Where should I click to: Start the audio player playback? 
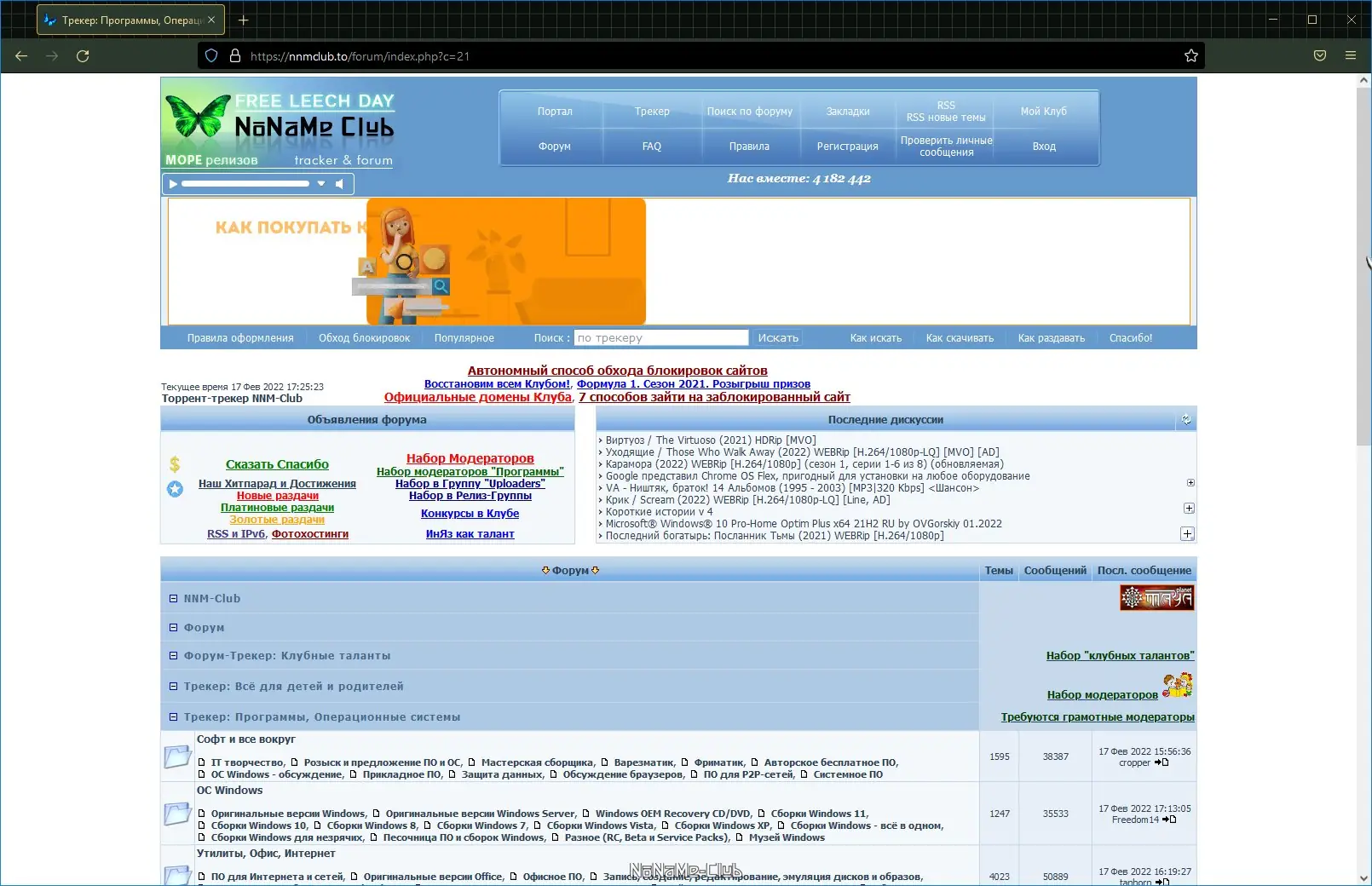click(x=173, y=184)
